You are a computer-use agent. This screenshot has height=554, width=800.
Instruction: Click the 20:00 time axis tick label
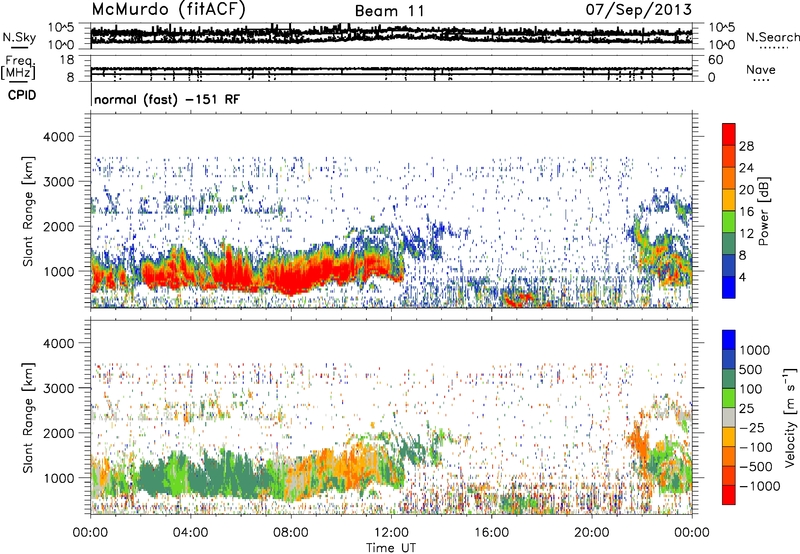[591, 533]
